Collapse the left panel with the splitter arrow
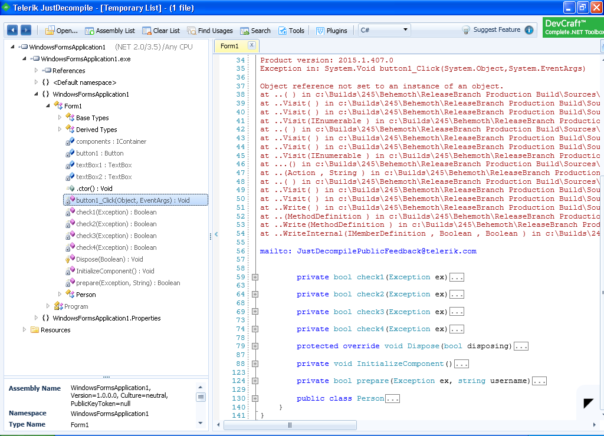604x436 pixels. click(216, 234)
